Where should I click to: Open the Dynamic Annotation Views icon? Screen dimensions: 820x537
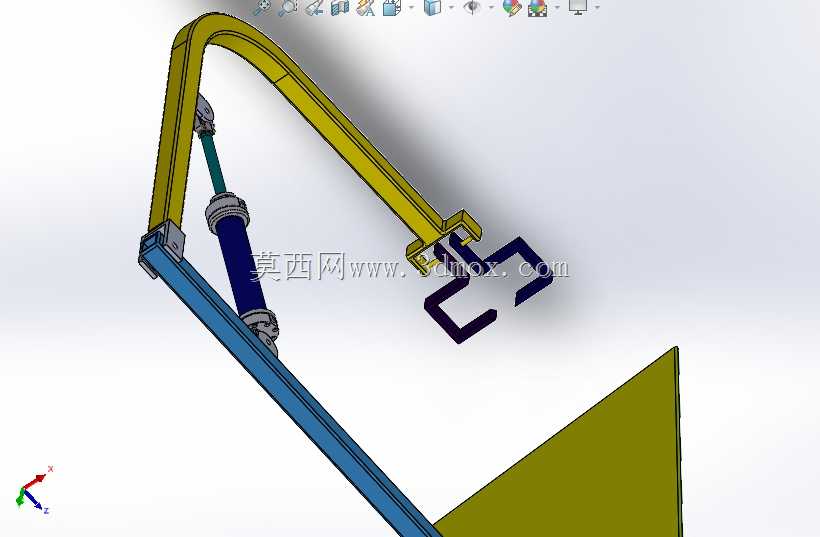pyautogui.click(x=366, y=7)
